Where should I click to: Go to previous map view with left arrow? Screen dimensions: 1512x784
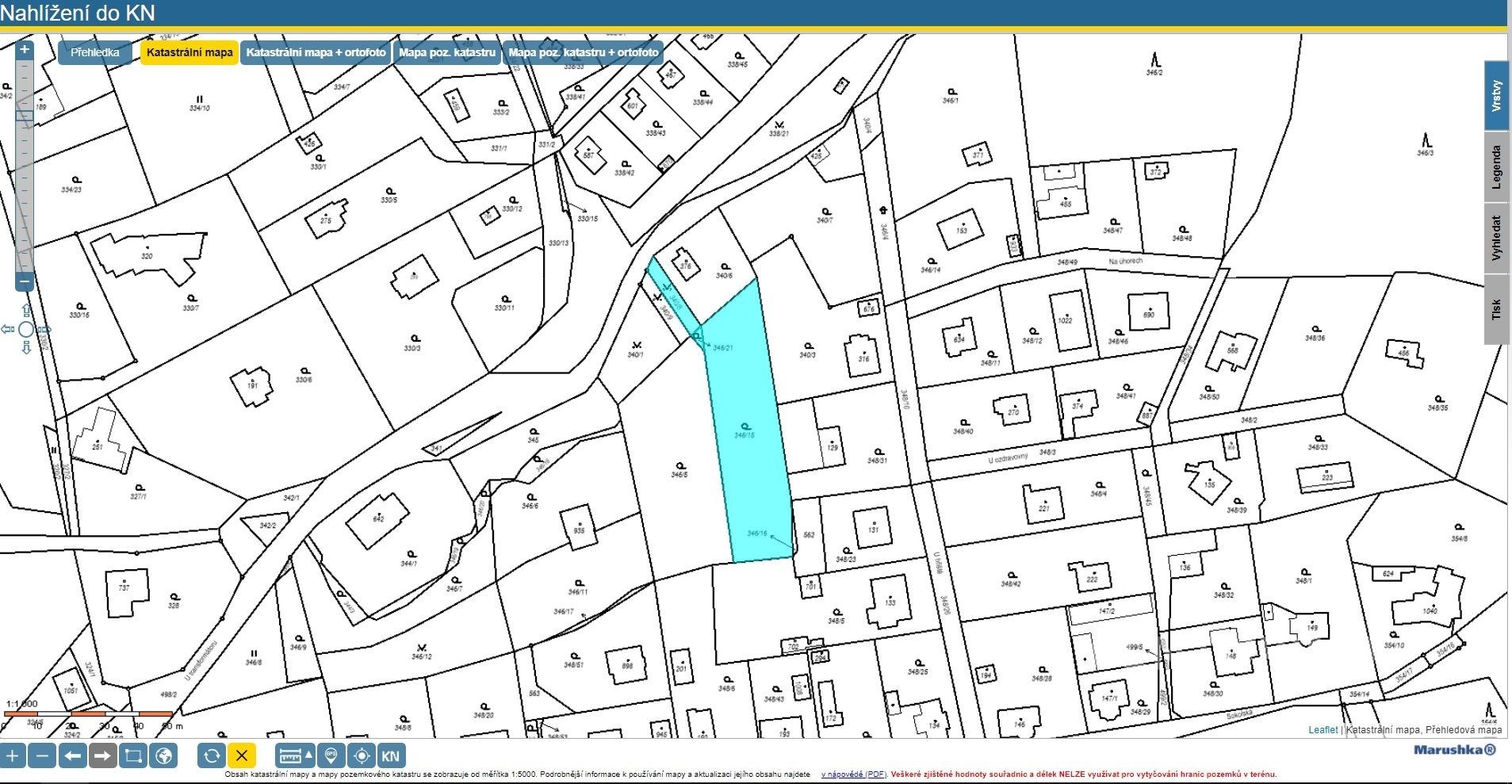73,755
